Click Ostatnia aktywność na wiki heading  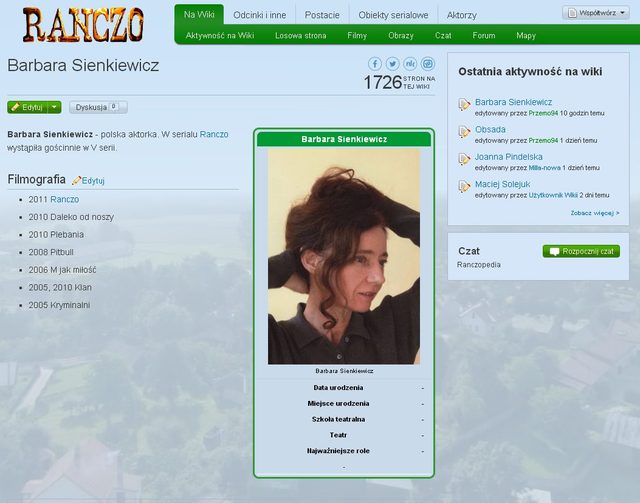[x=530, y=71]
